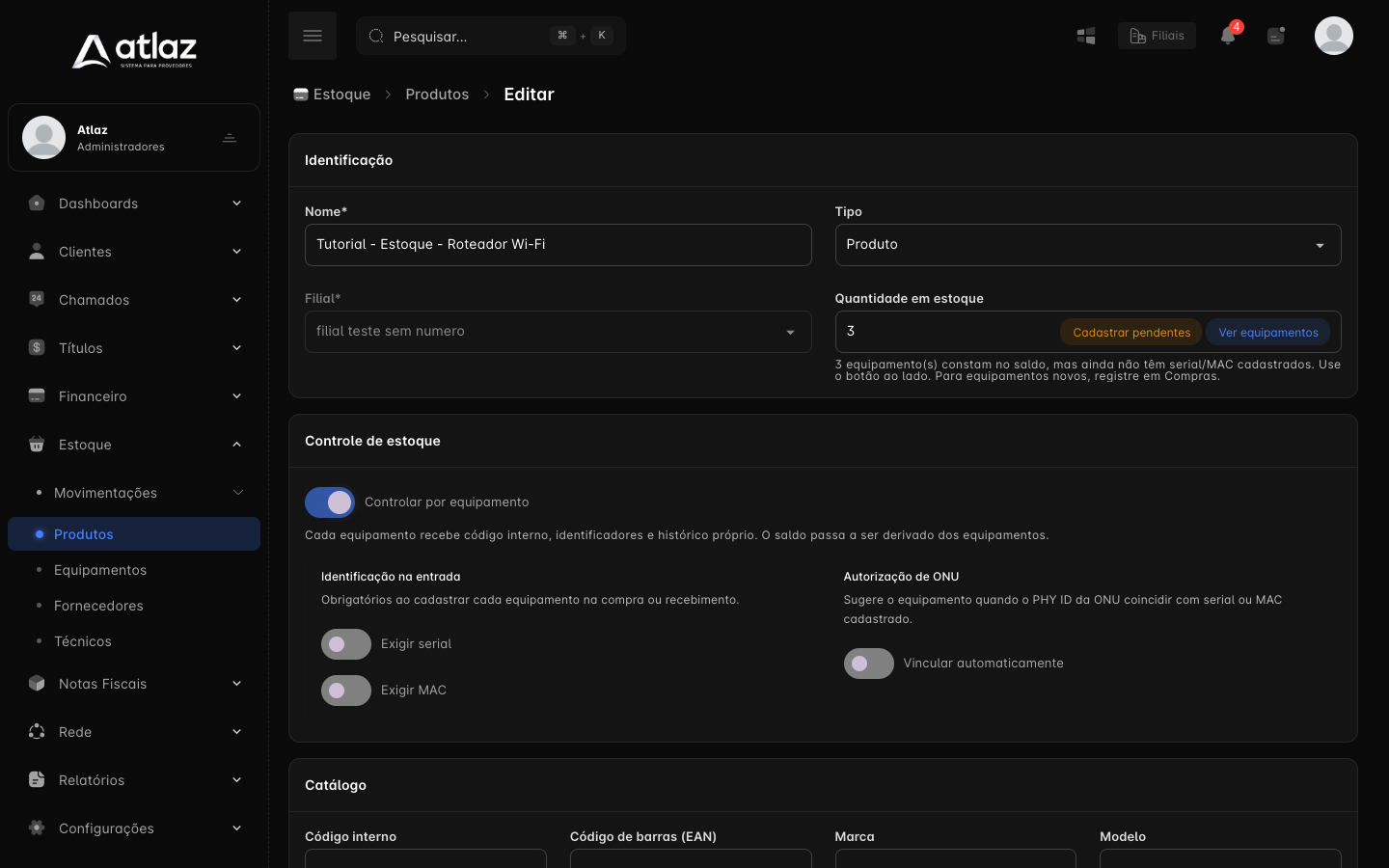Click the Windows logo icon in header
The width and height of the screenshot is (1389, 868).
coord(1086,36)
